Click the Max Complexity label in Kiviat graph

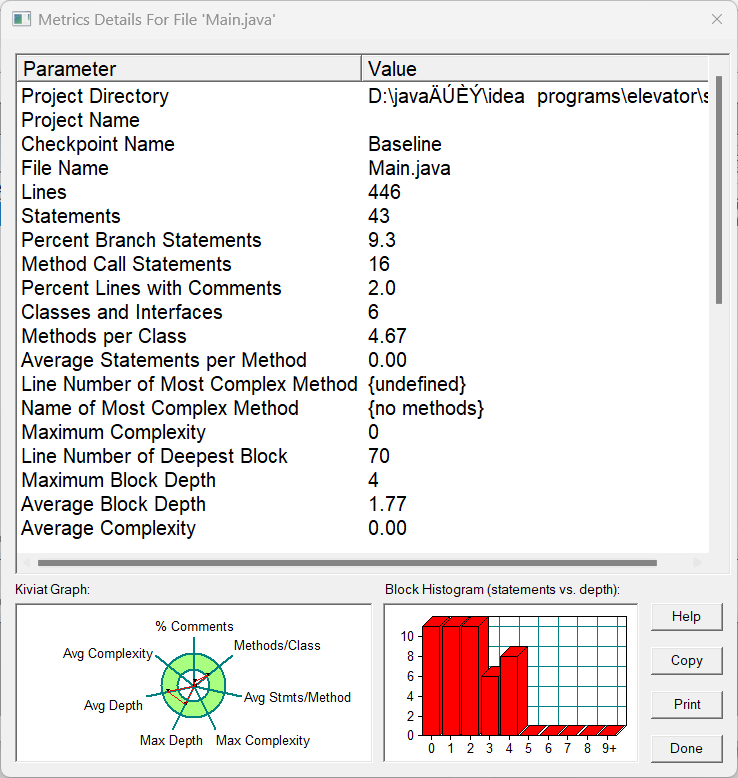pyautogui.click(x=263, y=740)
